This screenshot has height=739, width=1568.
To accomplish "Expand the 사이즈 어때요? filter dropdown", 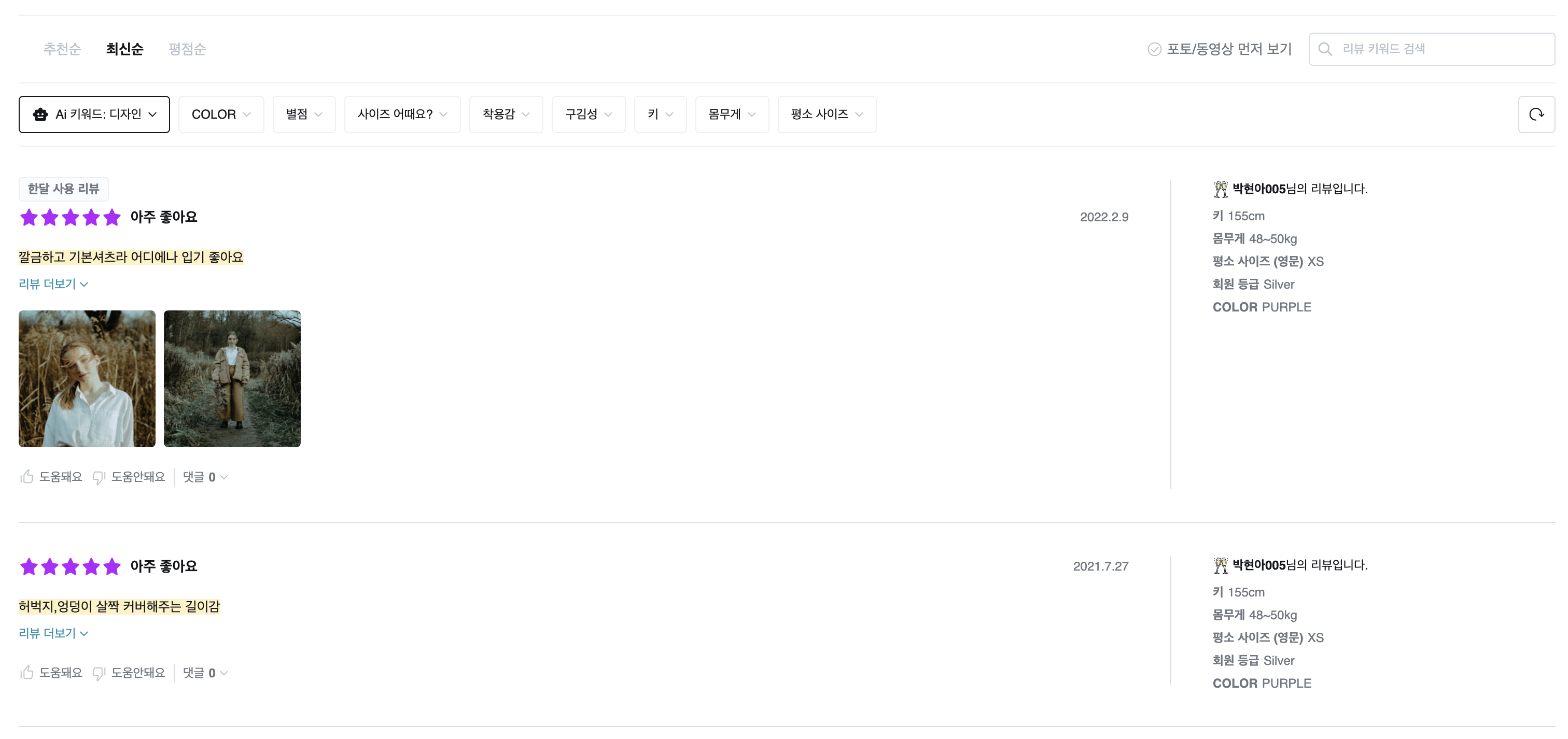I will [402, 113].
